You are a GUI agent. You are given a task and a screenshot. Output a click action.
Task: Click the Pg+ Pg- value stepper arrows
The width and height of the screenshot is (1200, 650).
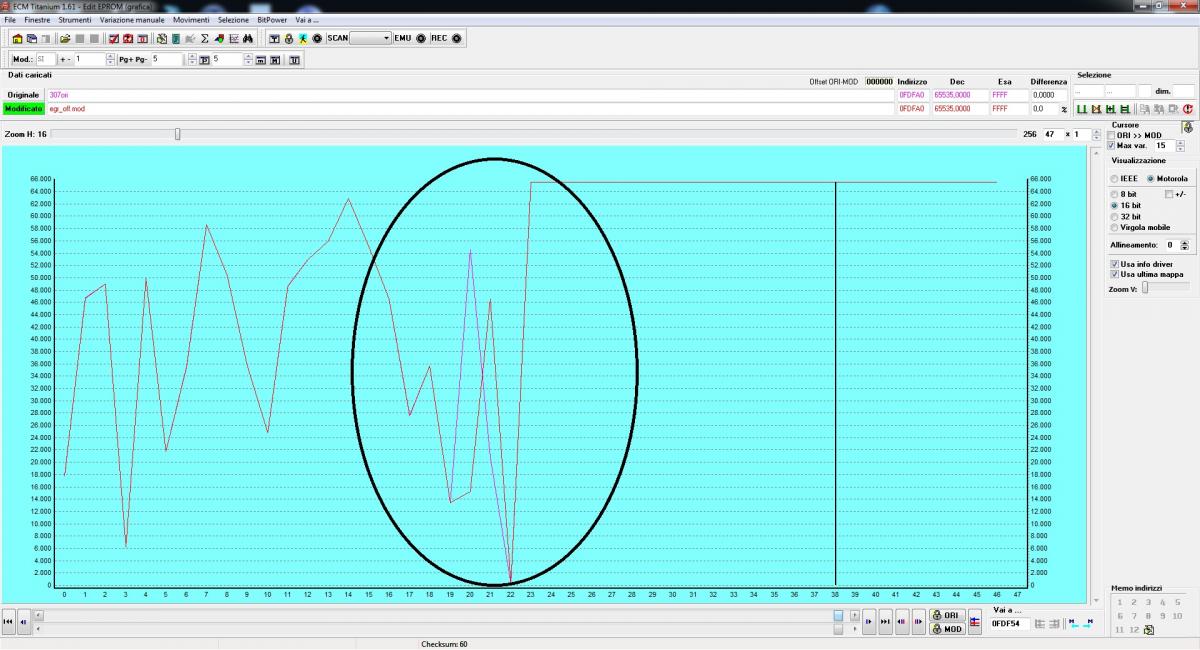(192, 60)
